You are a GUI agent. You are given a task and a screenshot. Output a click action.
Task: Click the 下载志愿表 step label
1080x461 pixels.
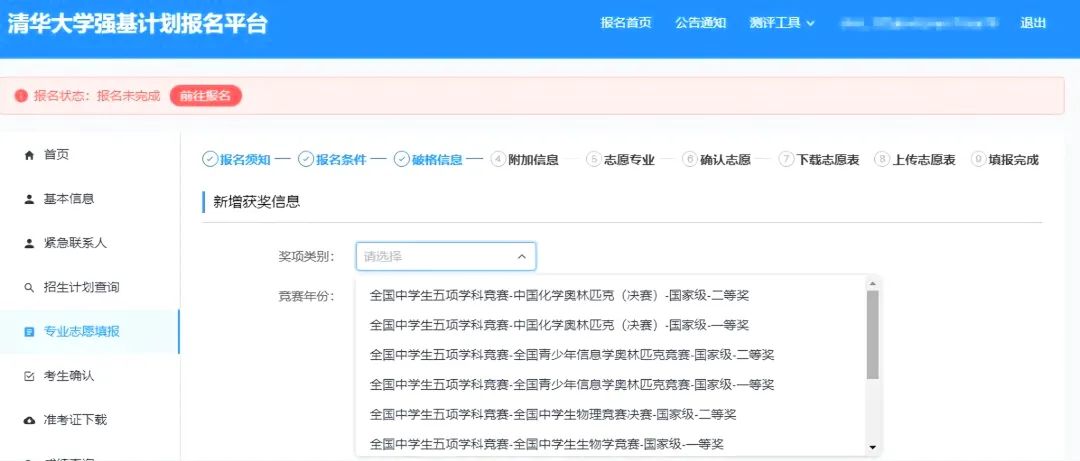(828, 160)
